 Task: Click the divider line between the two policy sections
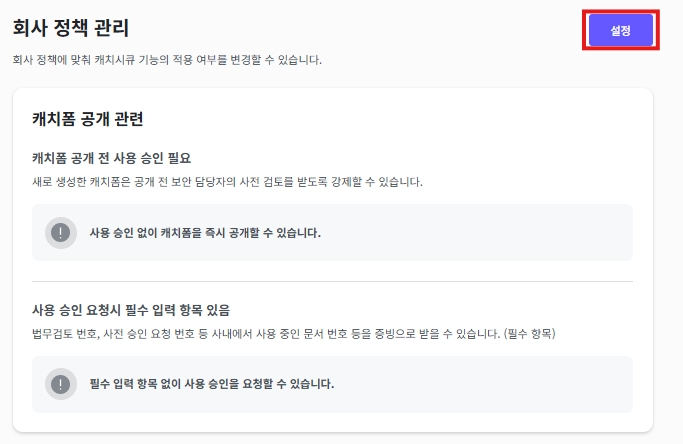(332, 281)
